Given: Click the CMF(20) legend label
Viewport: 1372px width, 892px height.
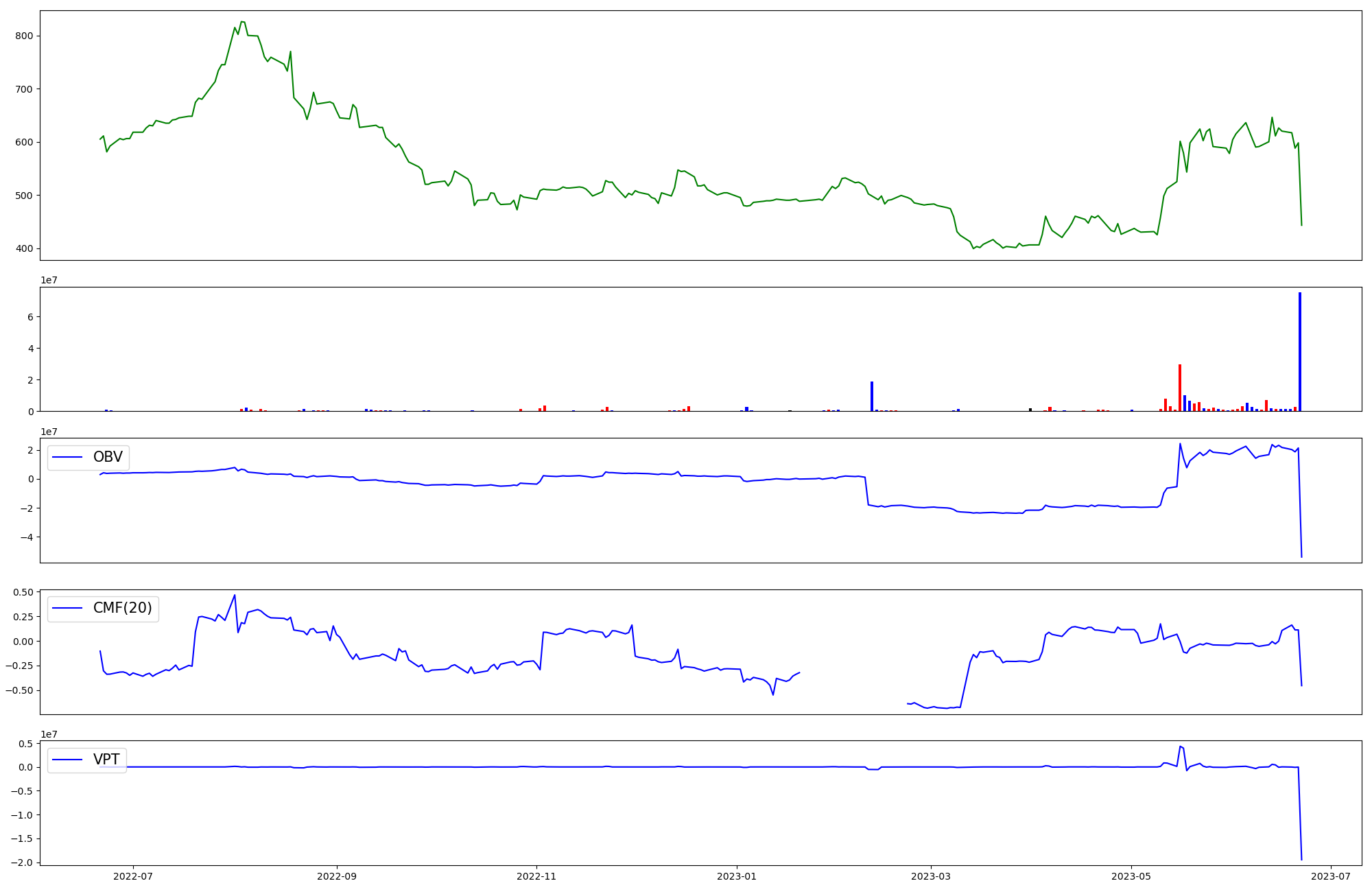Looking at the screenshot, I should point(122,608).
